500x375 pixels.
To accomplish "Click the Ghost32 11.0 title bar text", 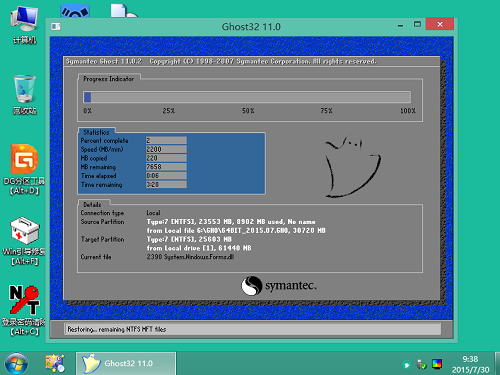I will [251, 26].
